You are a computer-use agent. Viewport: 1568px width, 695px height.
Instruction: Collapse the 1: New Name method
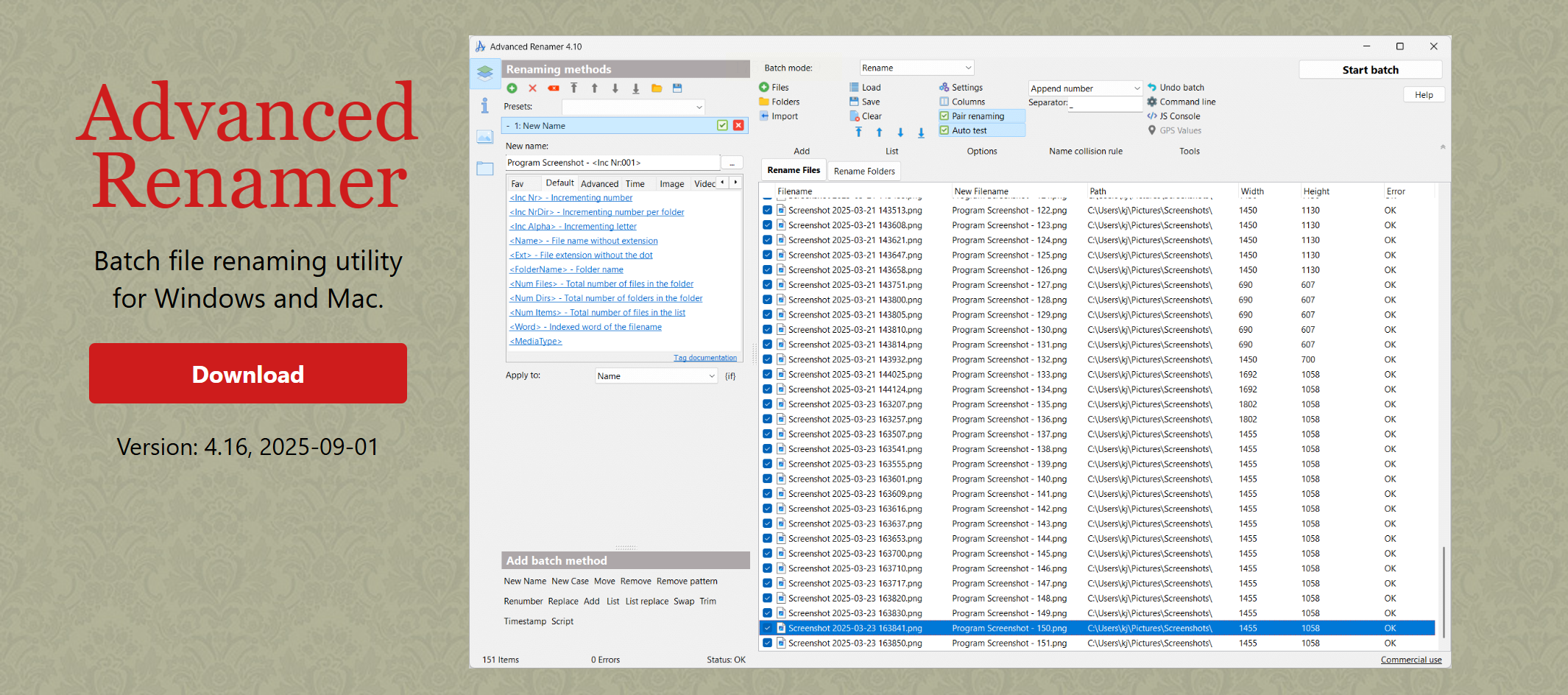click(508, 126)
